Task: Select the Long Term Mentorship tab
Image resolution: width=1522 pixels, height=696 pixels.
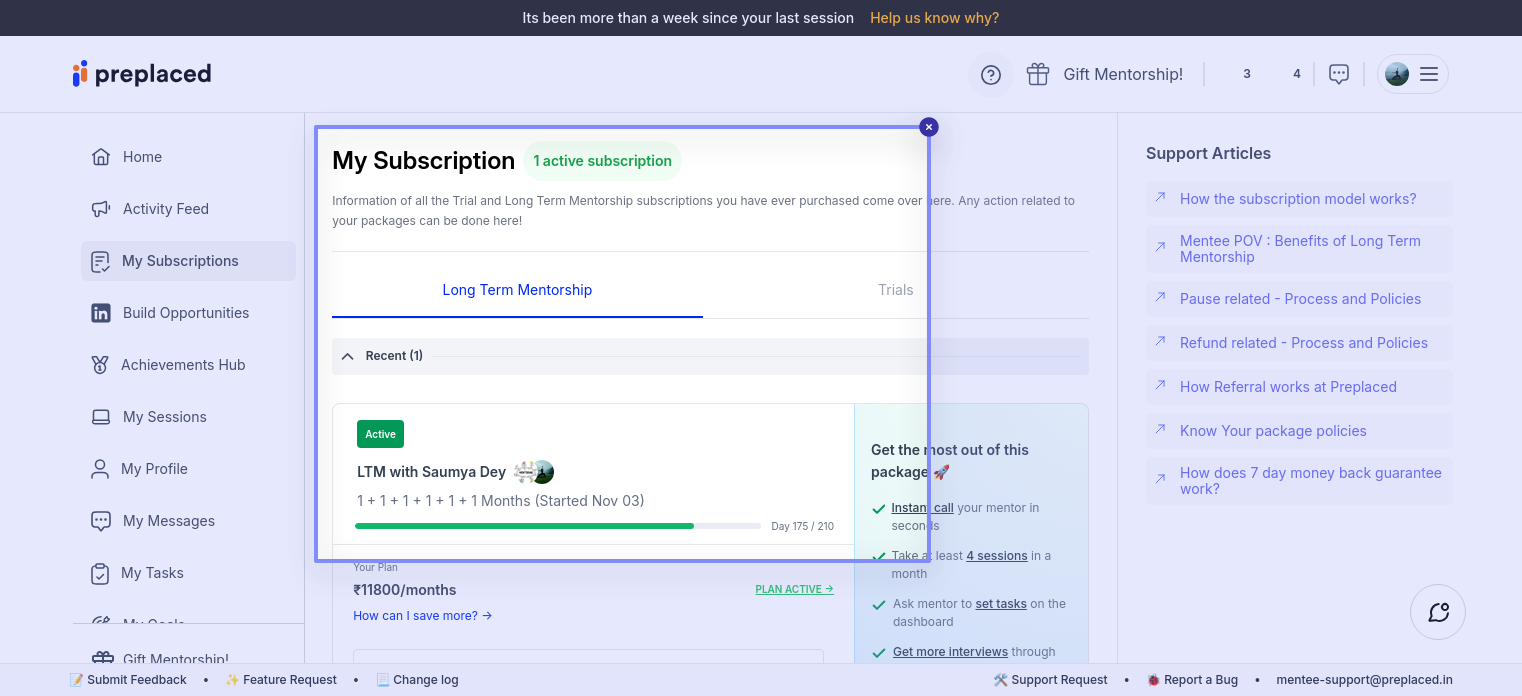Action: (x=517, y=290)
